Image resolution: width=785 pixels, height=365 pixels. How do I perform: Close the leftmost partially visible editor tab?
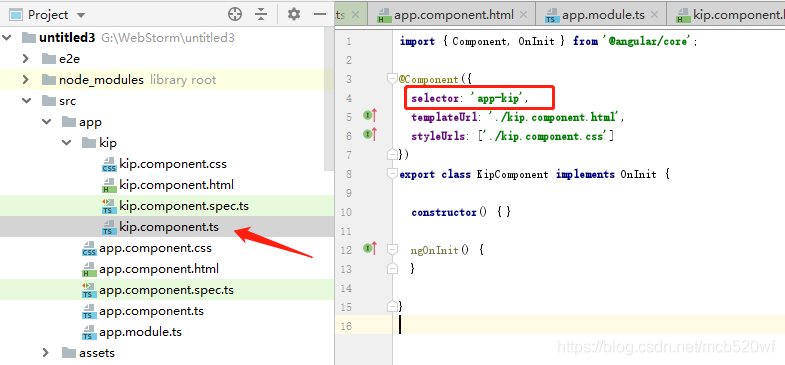click(355, 15)
